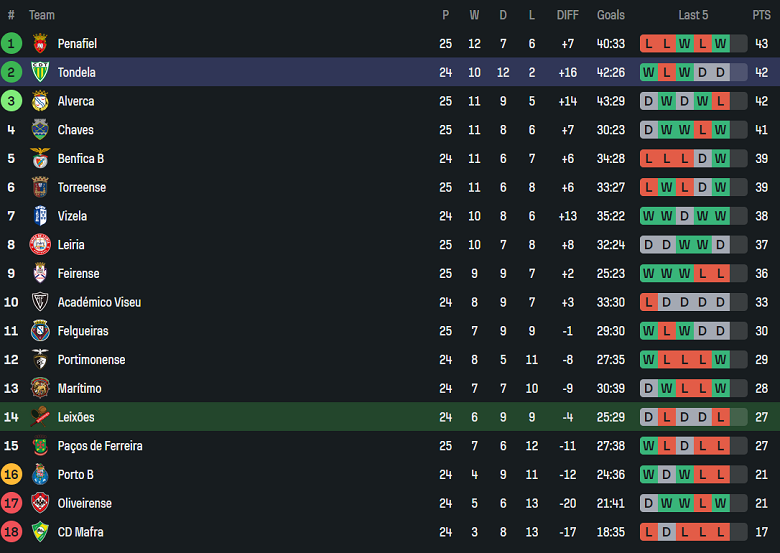Open the Chaves team link
This screenshot has height=553, width=780.
75,130
